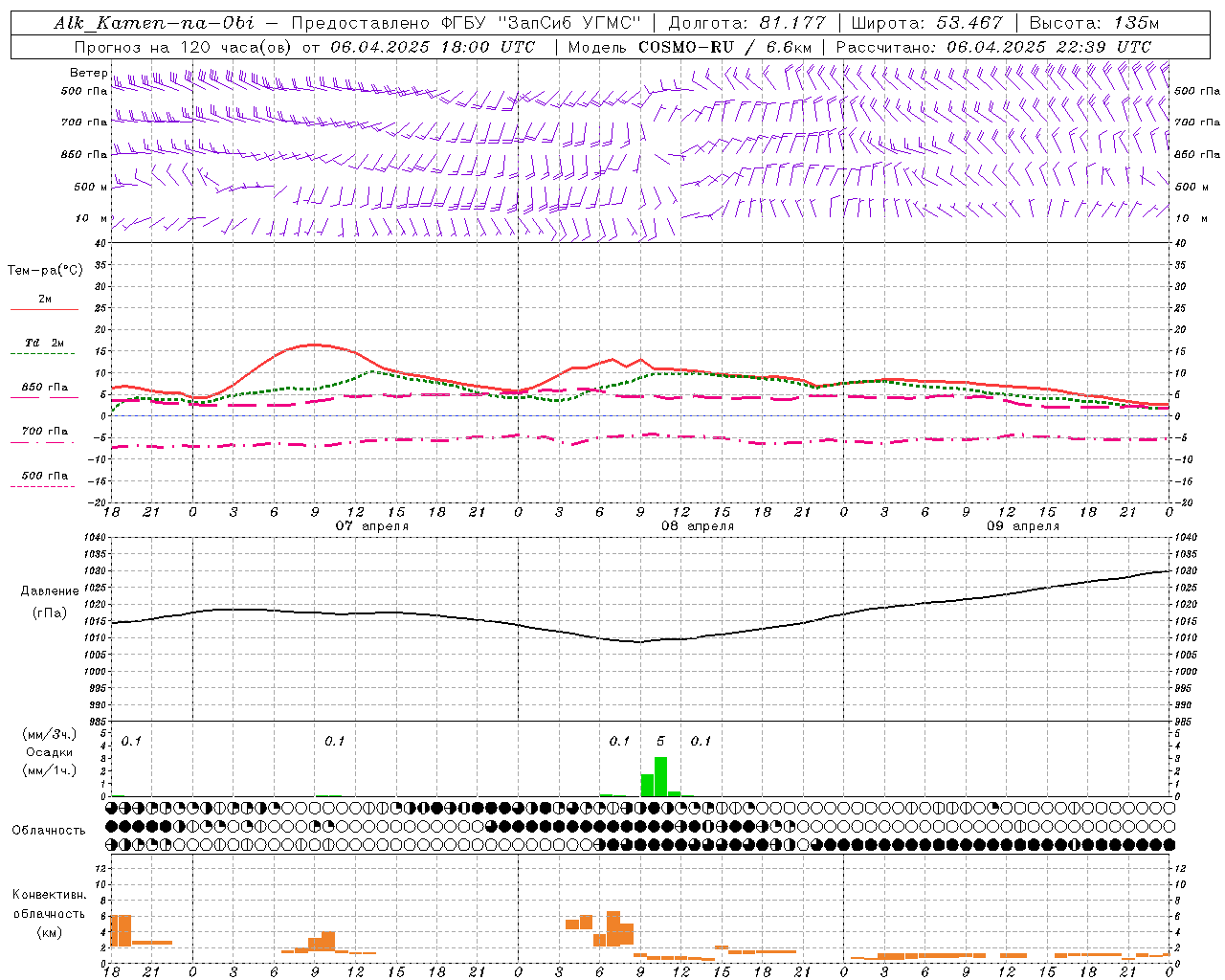Click the 'Облачность' cloudiness label
The height and width of the screenshot is (980, 1225).
(x=49, y=831)
